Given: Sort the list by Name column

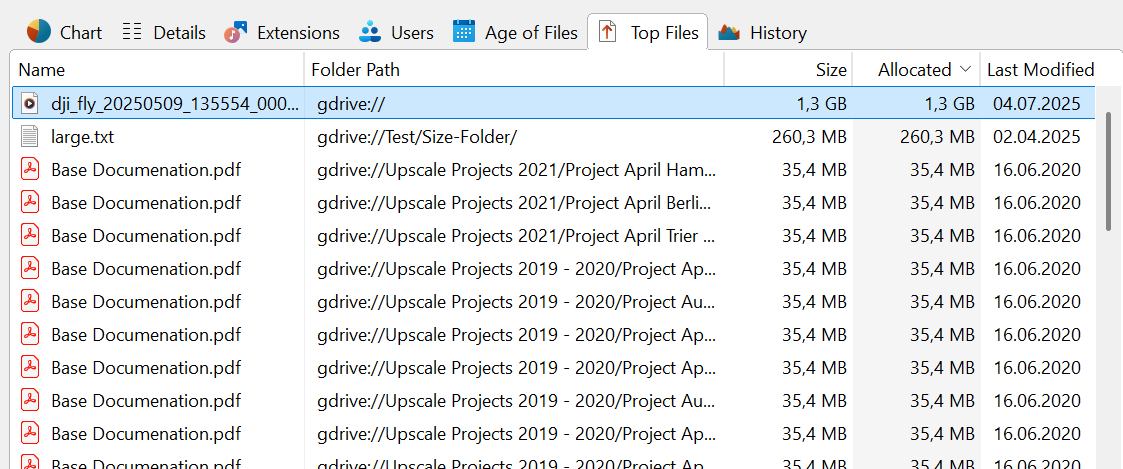Looking at the screenshot, I should click(x=42, y=69).
